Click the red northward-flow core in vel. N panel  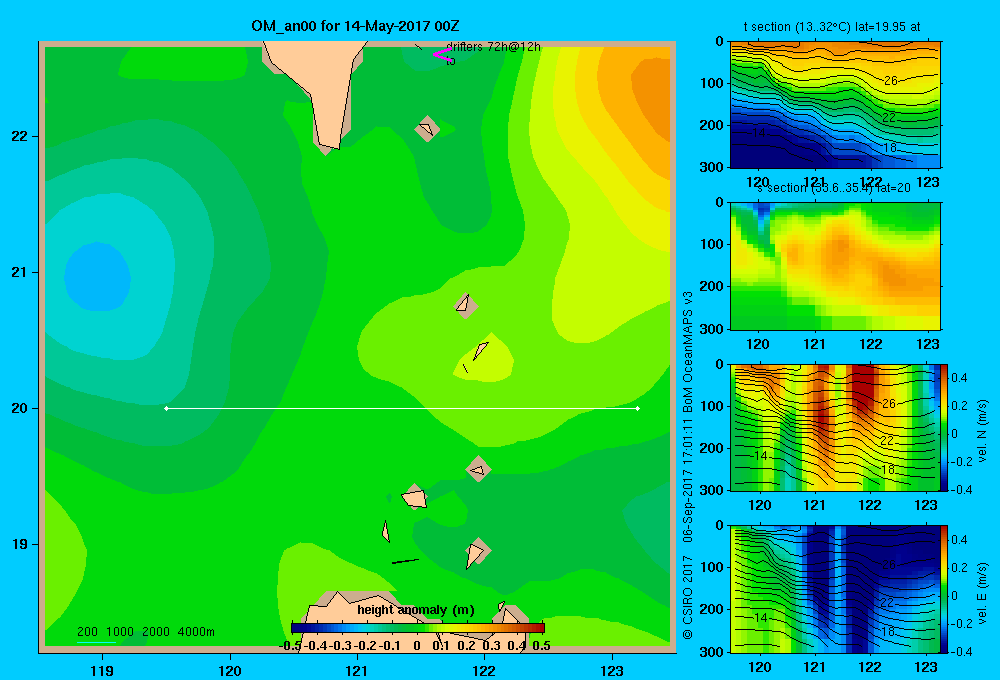tap(865, 386)
